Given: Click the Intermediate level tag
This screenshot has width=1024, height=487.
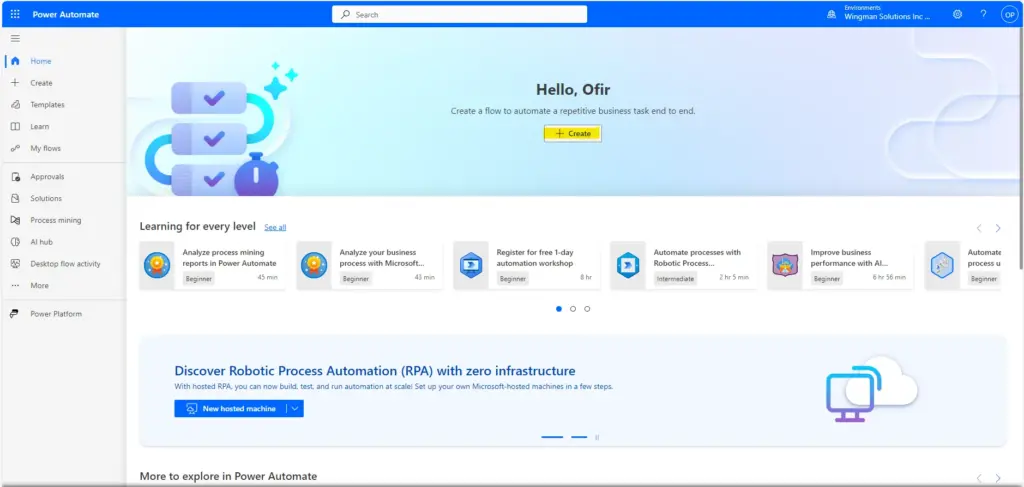Looking at the screenshot, I should coord(675,279).
